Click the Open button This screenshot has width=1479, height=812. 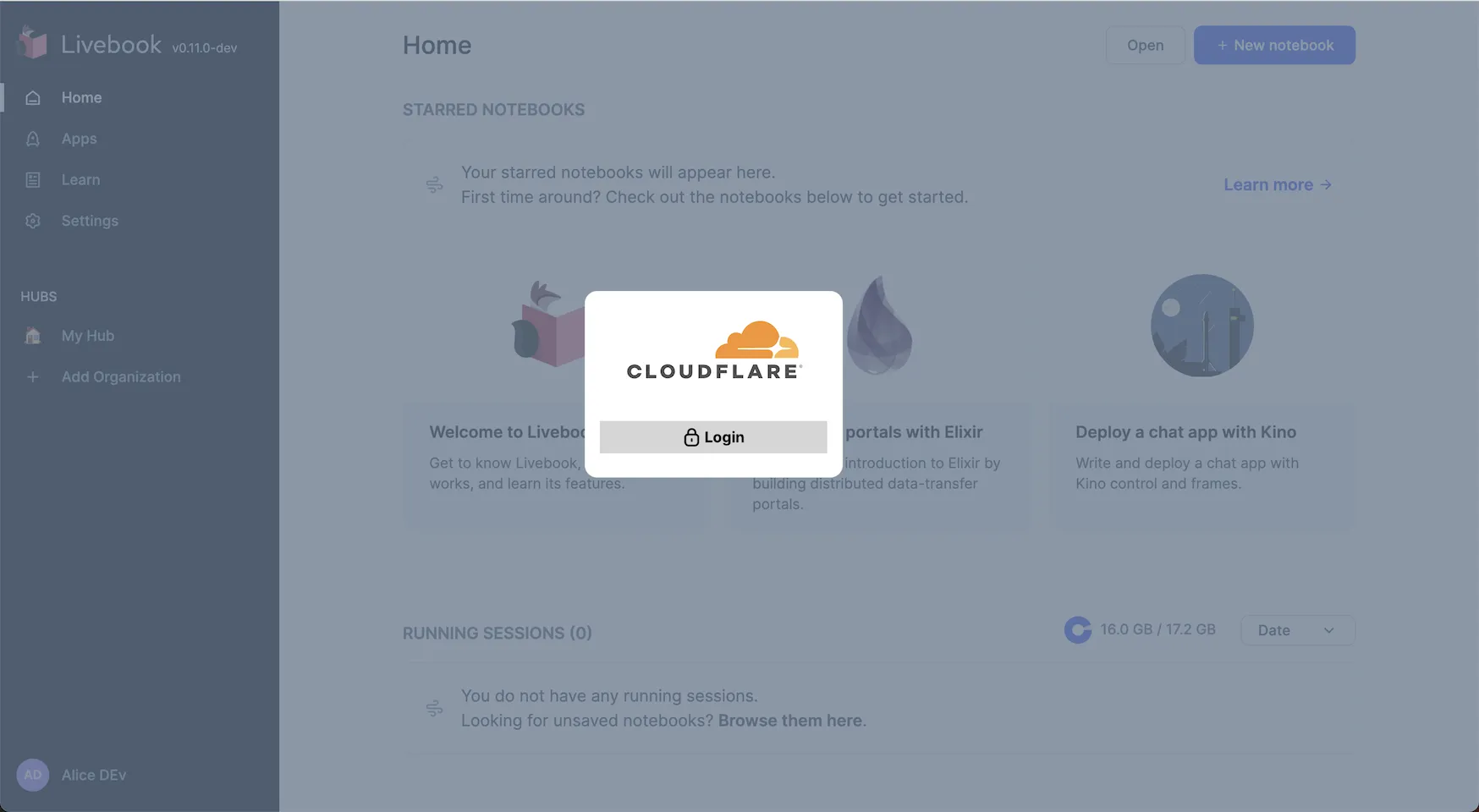tap(1145, 46)
